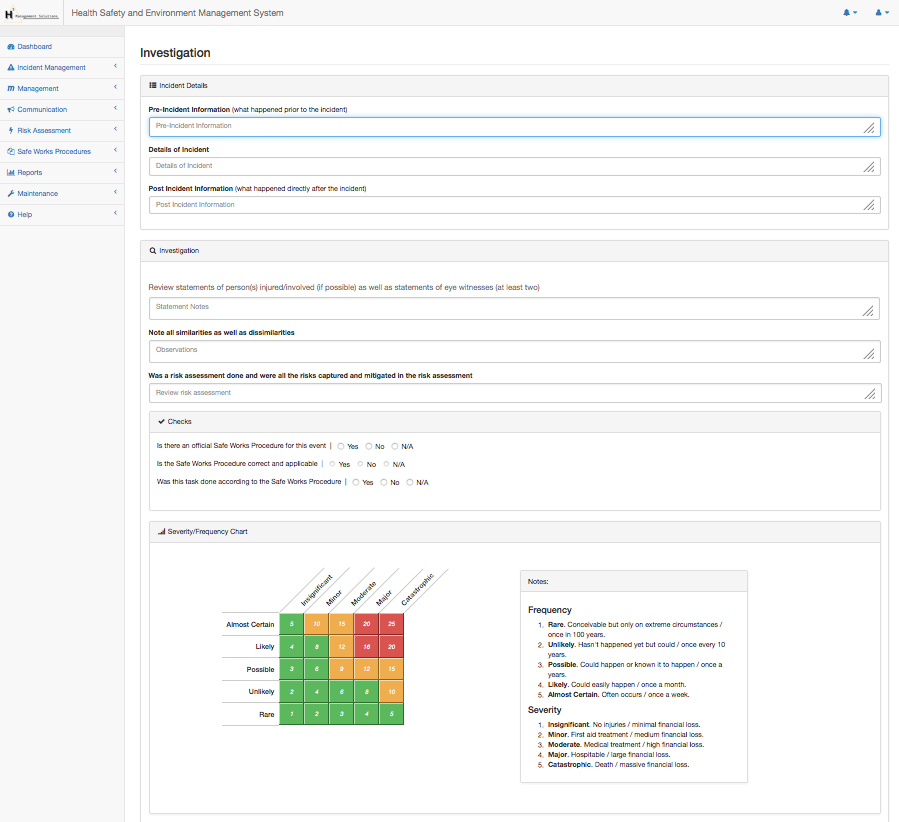Click the Incident Management warning triangle icon
Screen dimensions: 899x822
(10, 68)
